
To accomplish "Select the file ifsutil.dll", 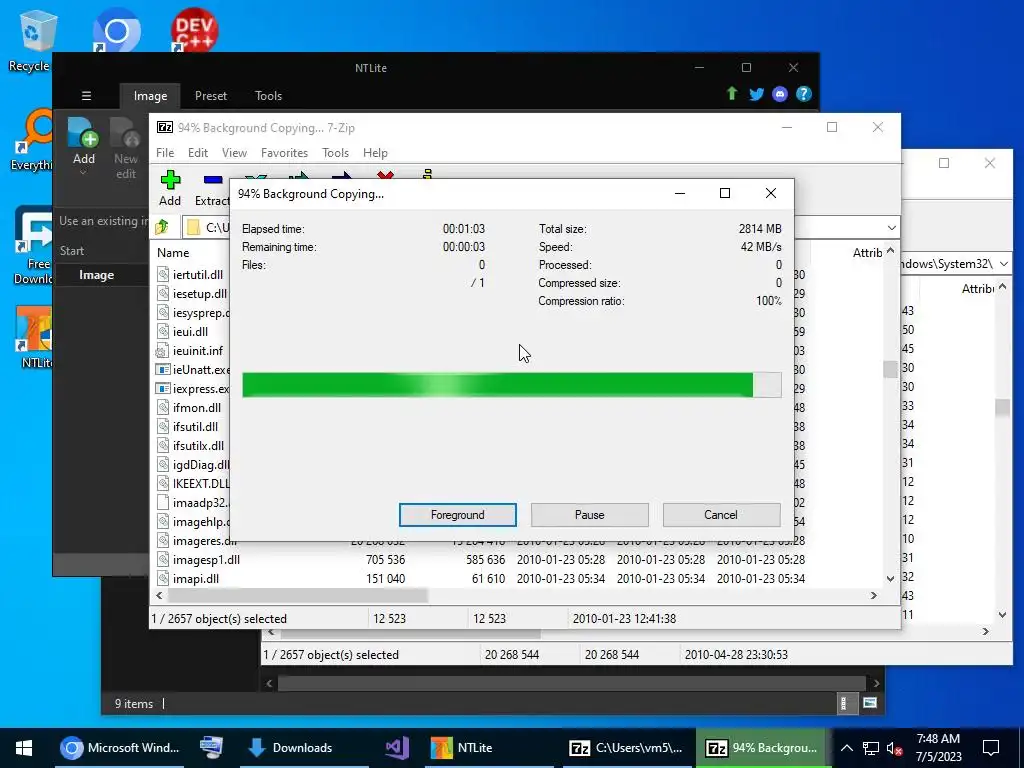I will coord(195,426).
